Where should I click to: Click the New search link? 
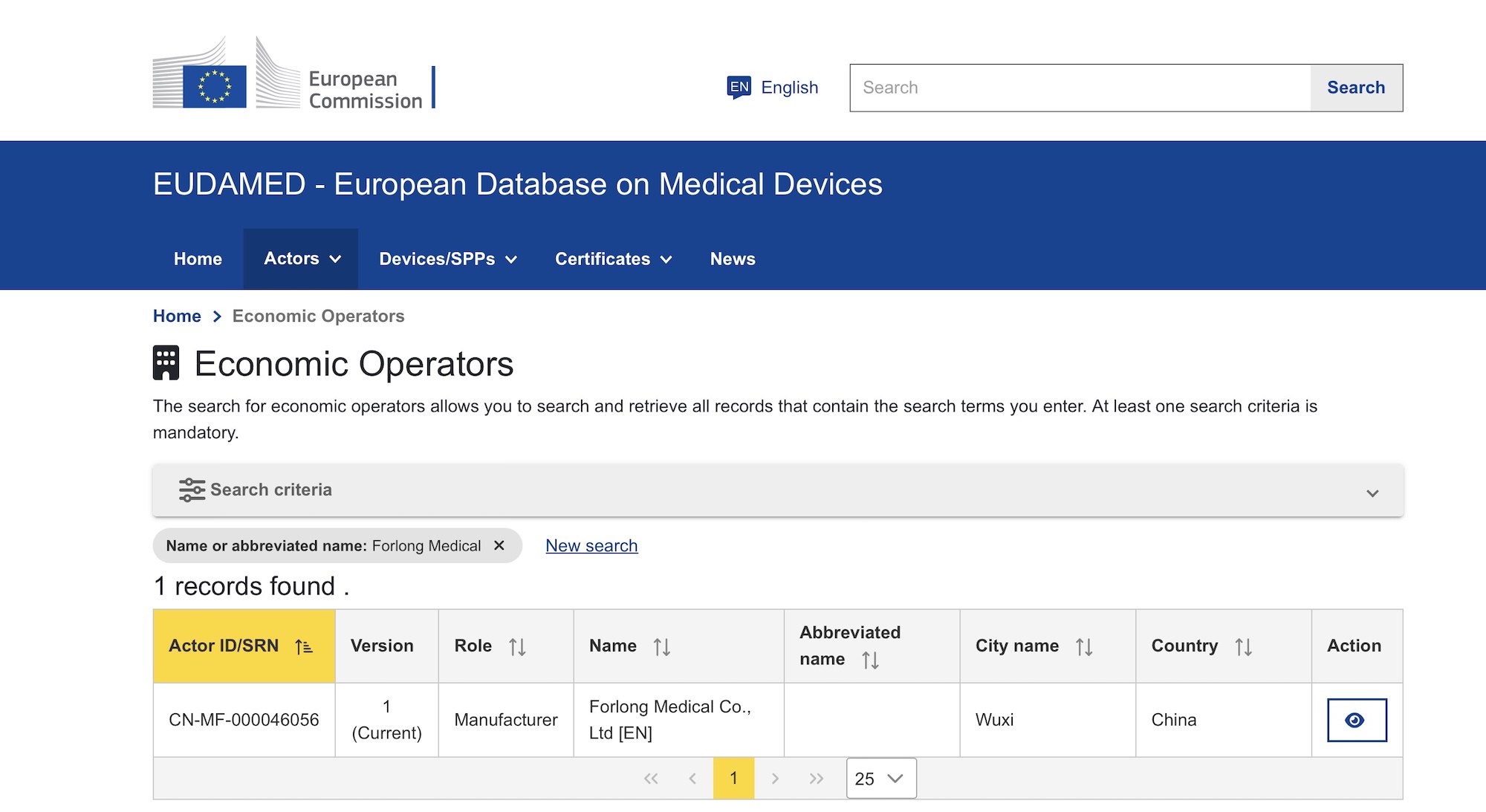[x=591, y=546]
